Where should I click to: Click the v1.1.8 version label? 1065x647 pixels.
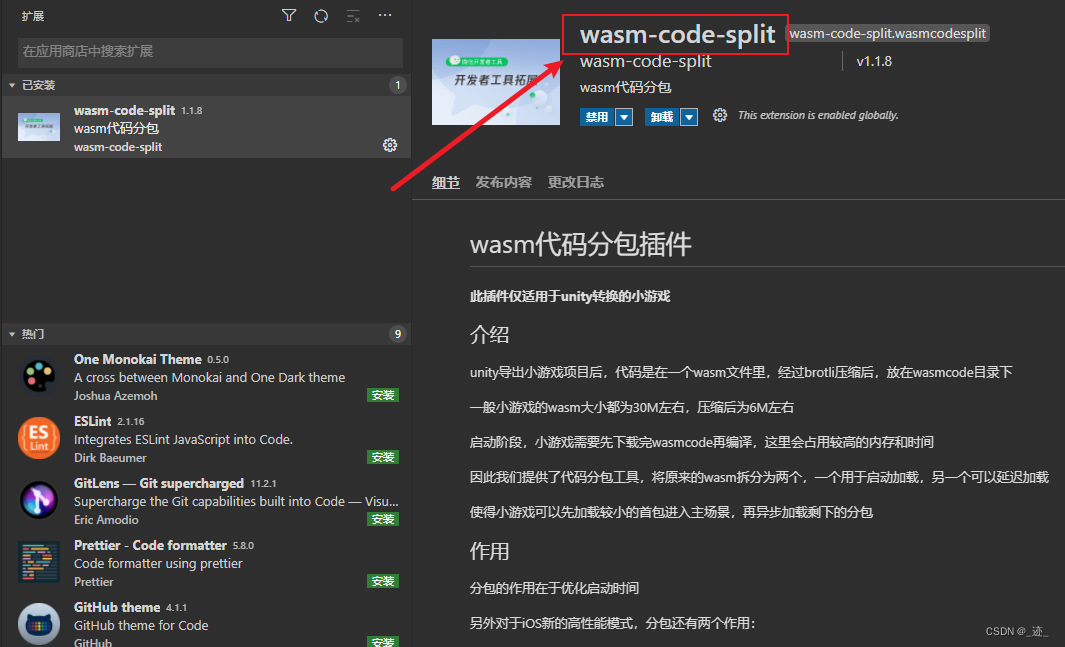[x=874, y=61]
